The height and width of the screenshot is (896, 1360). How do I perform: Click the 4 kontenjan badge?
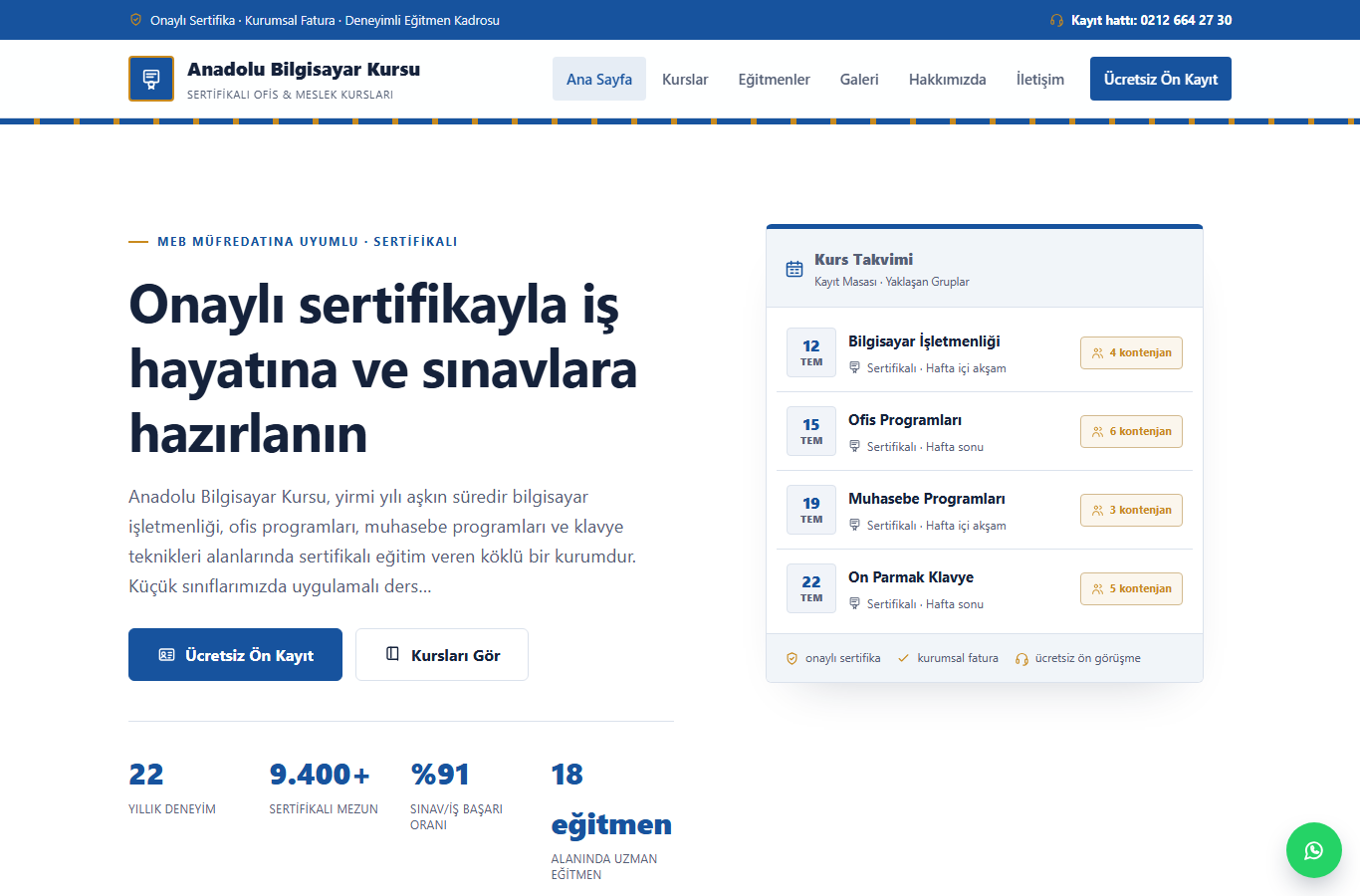click(1131, 352)
